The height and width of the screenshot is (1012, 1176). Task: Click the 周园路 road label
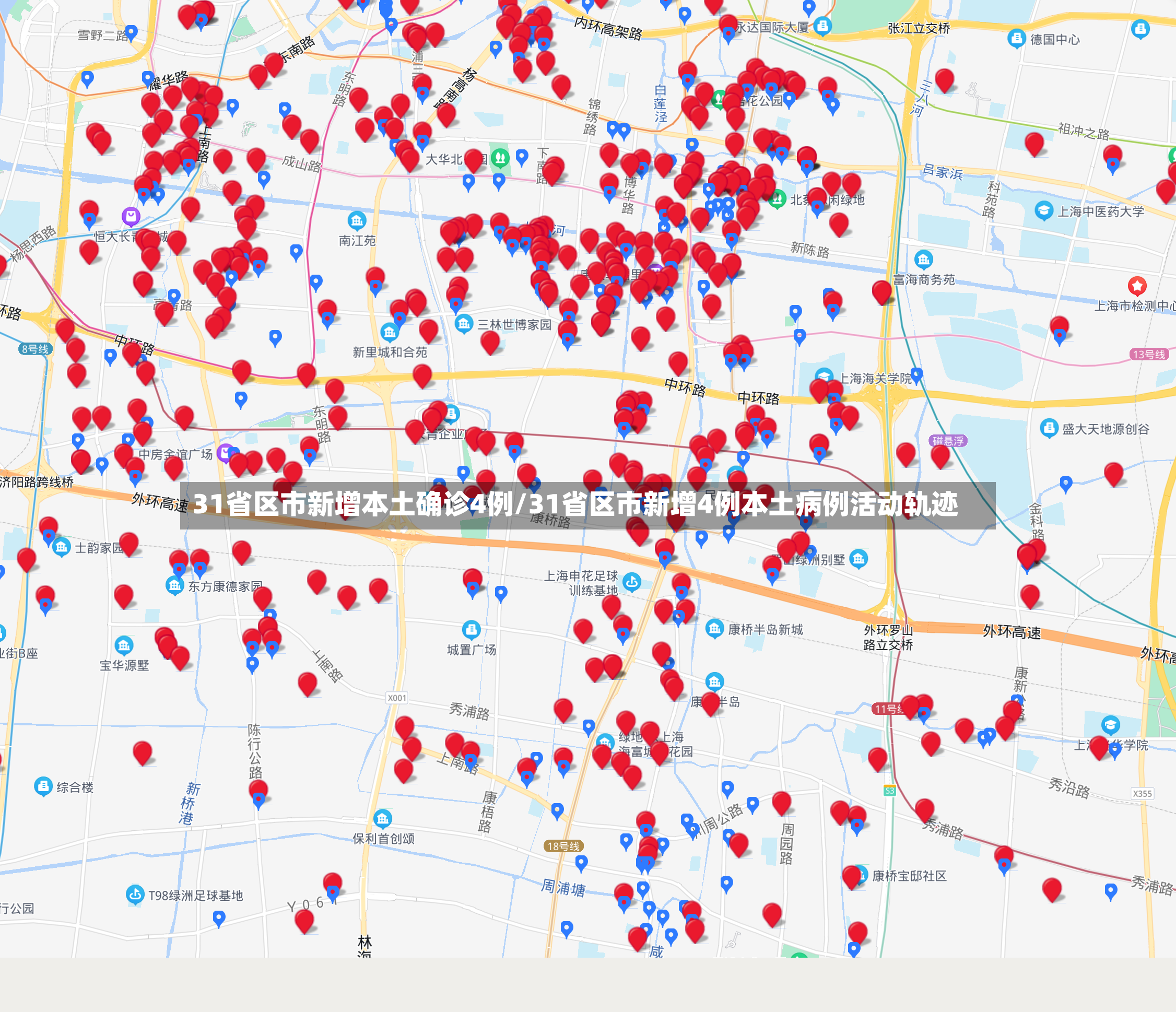coord(787,843)
